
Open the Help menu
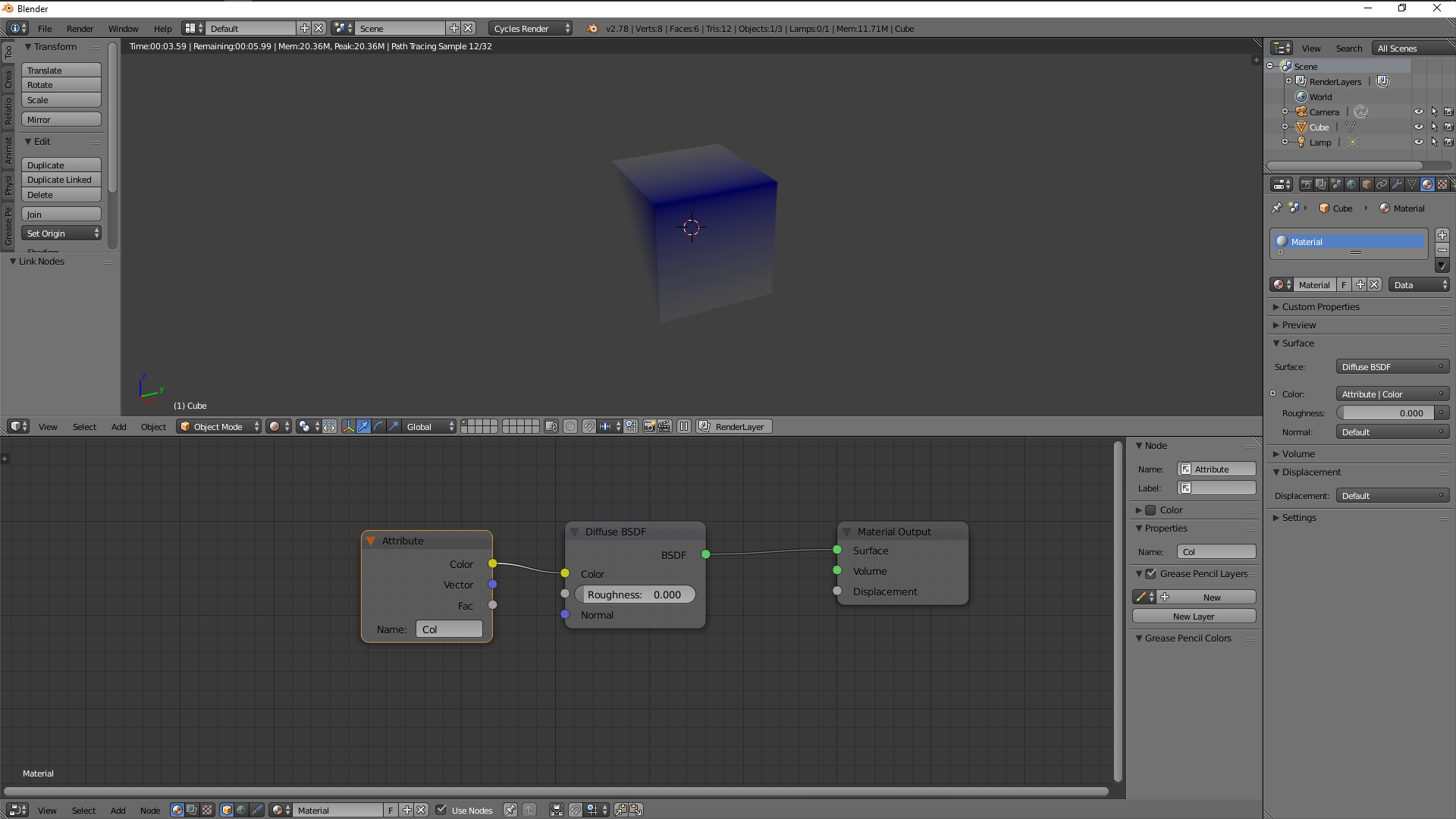pyautogui.click(x=162, y=28)
